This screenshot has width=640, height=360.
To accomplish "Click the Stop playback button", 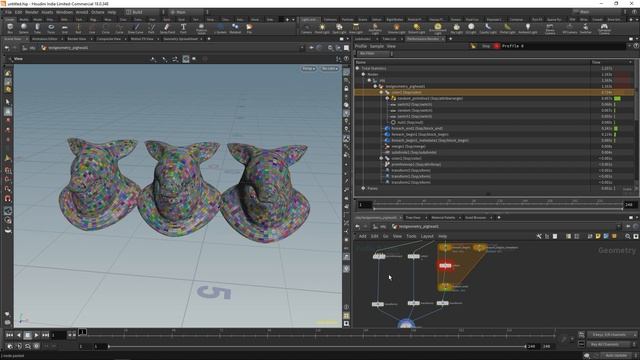I will coord(27,335).
